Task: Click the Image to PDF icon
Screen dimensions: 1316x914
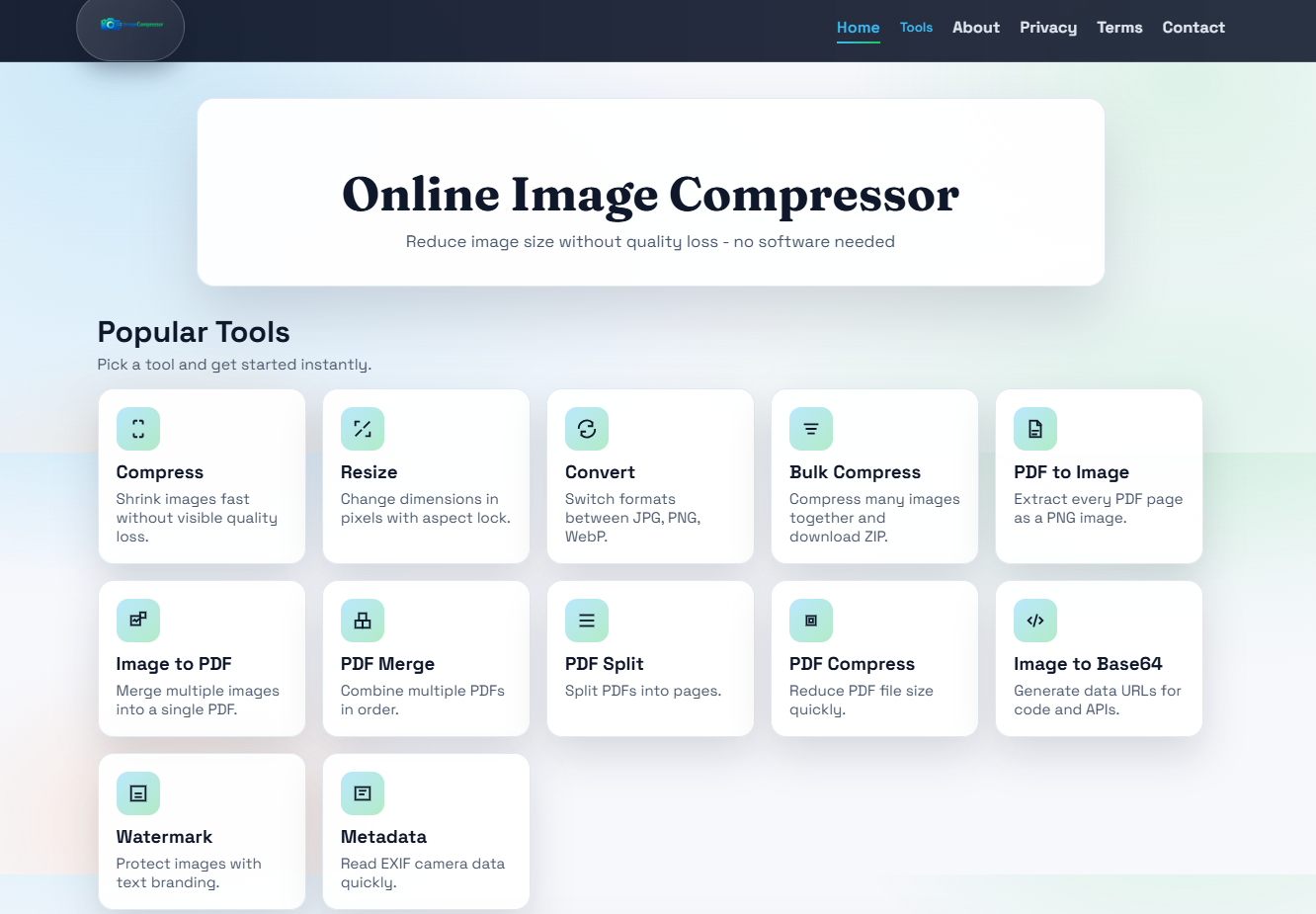Action: [x=138, y=620]
